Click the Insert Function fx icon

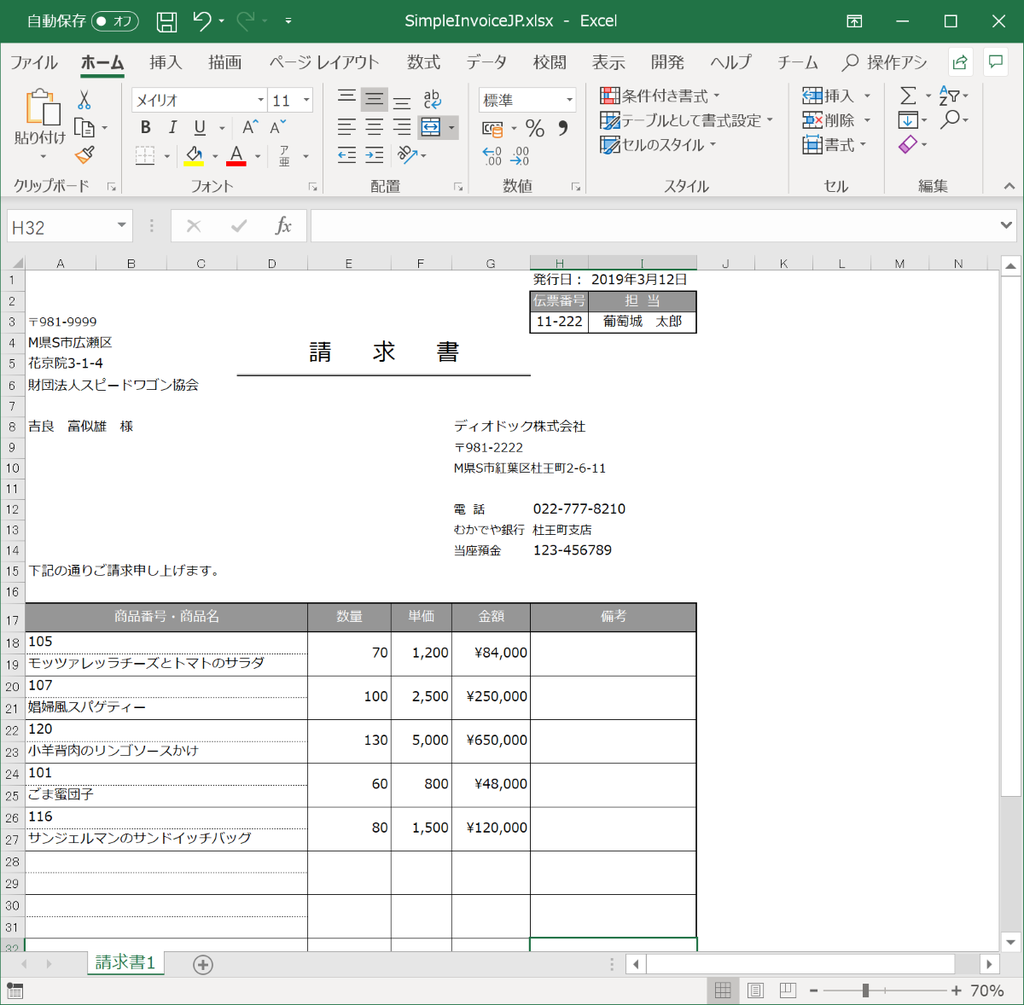(x=283, y=226)
